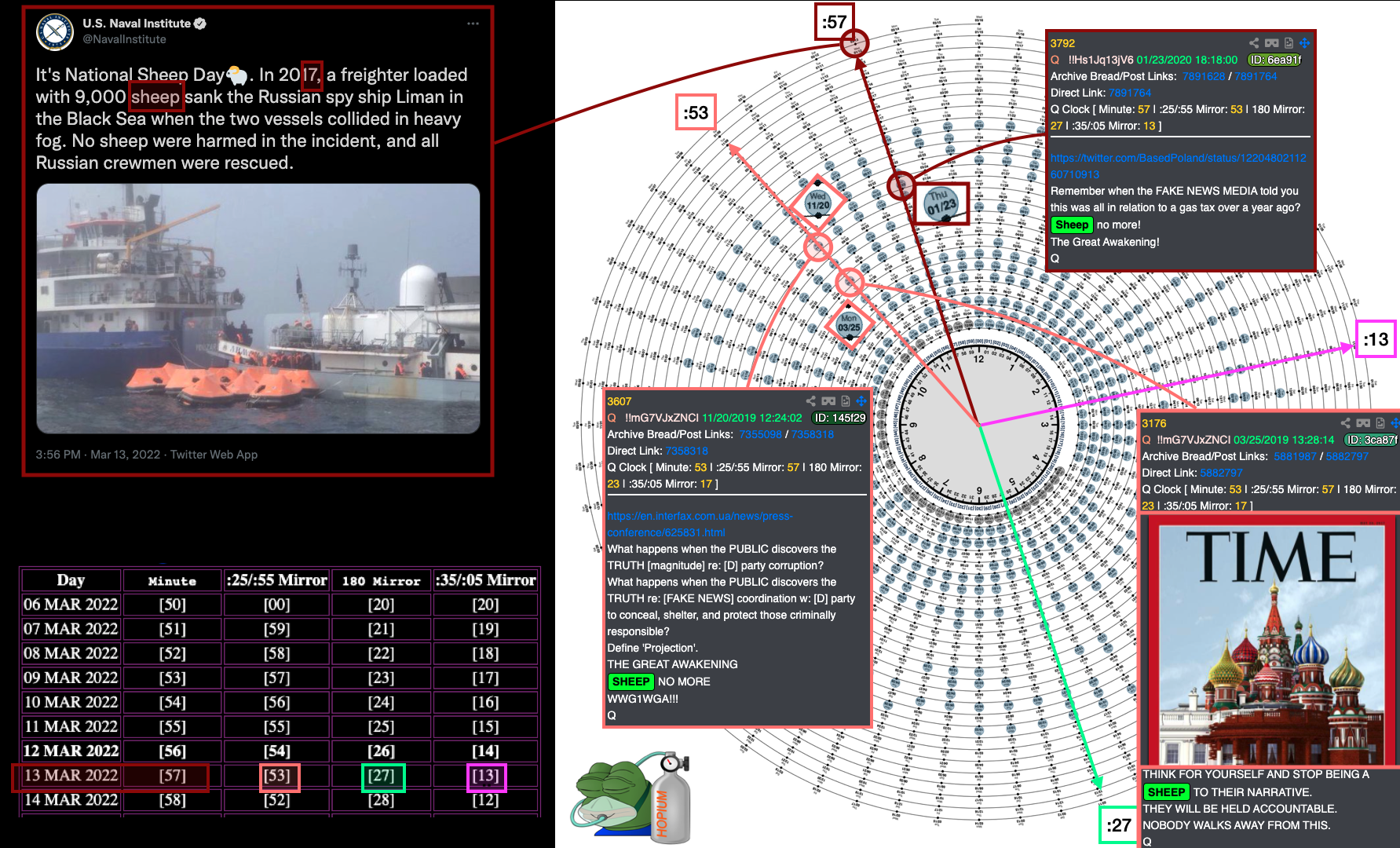This screenshot has height=848, width=1400.
Task: Open archive post link 7891764 beside 7891628
Action: (x=1256, y=76)
